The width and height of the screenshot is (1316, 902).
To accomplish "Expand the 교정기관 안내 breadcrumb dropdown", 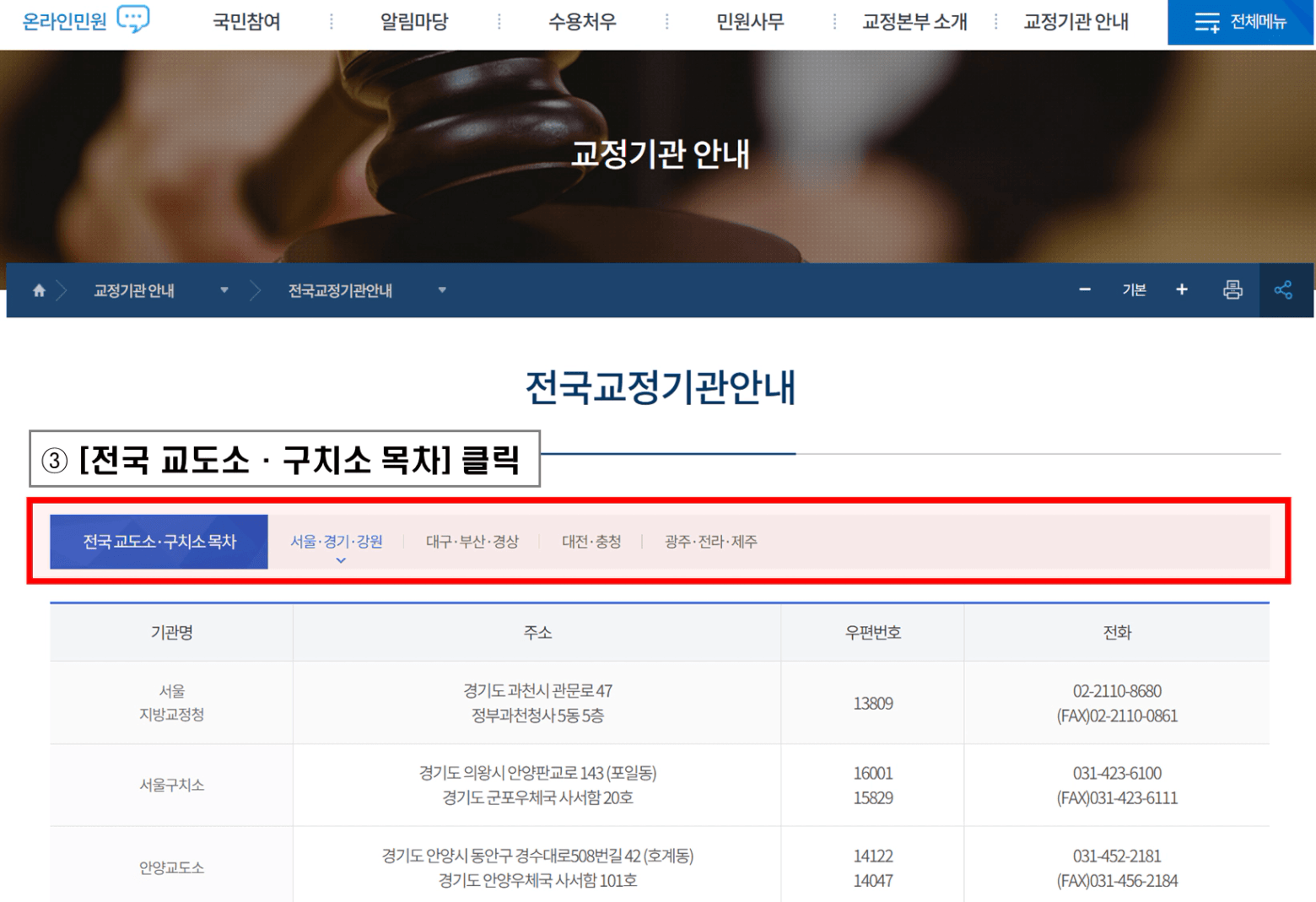I will coord(224,290).
